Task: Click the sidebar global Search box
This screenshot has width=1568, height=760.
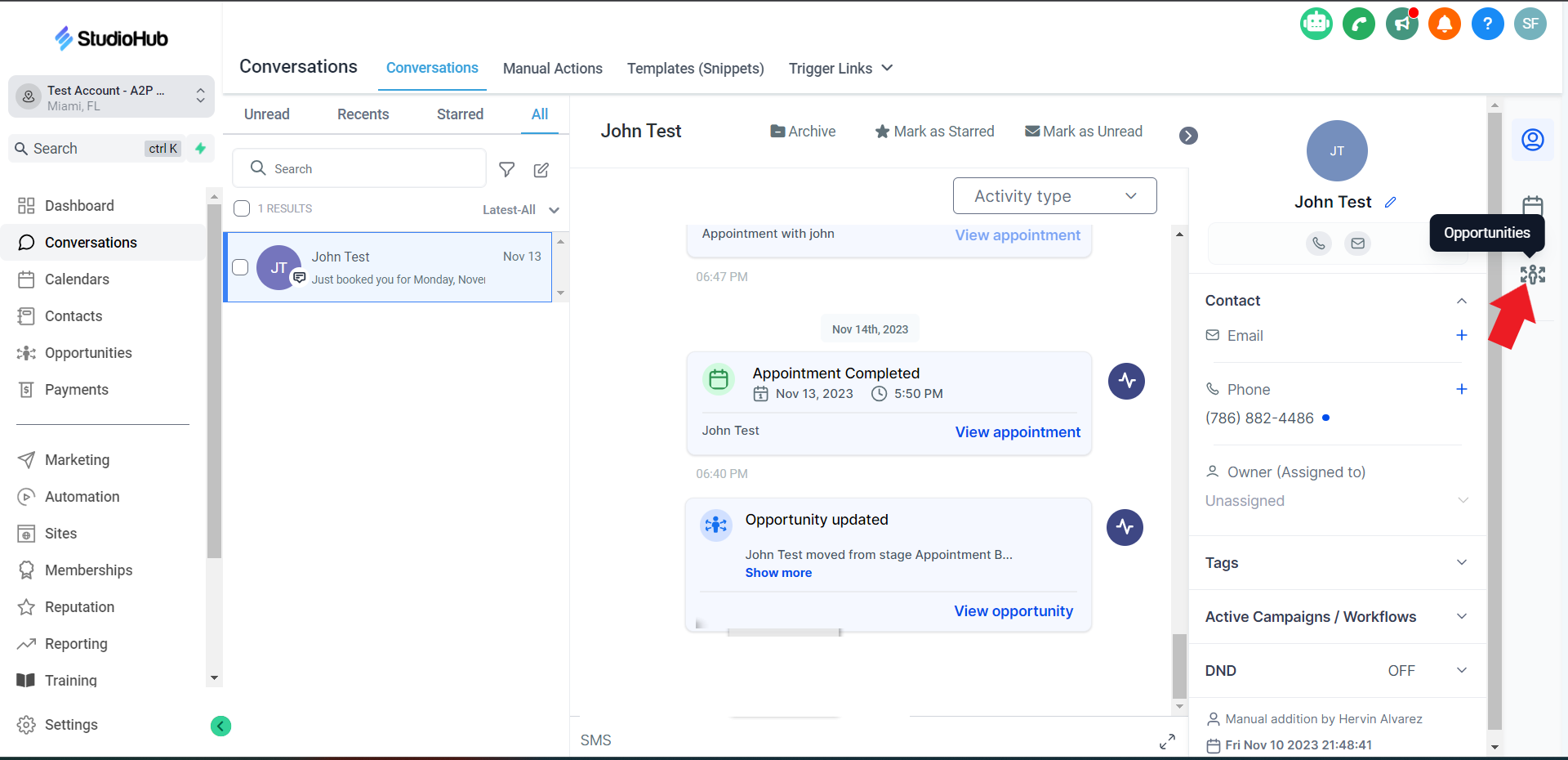Action: (x=96, y=149)
